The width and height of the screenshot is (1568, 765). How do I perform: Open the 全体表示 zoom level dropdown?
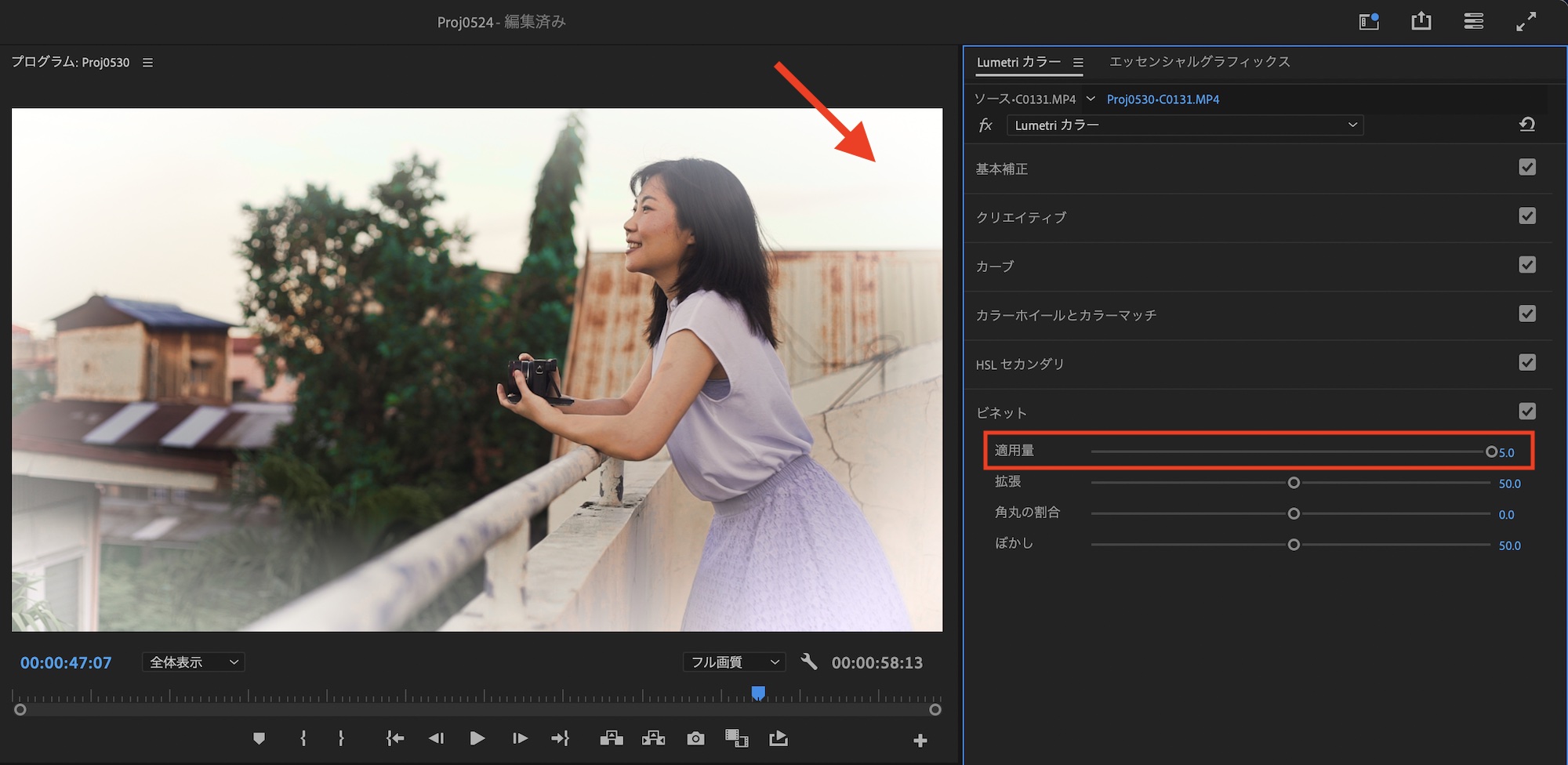click(x=194, y=662)
